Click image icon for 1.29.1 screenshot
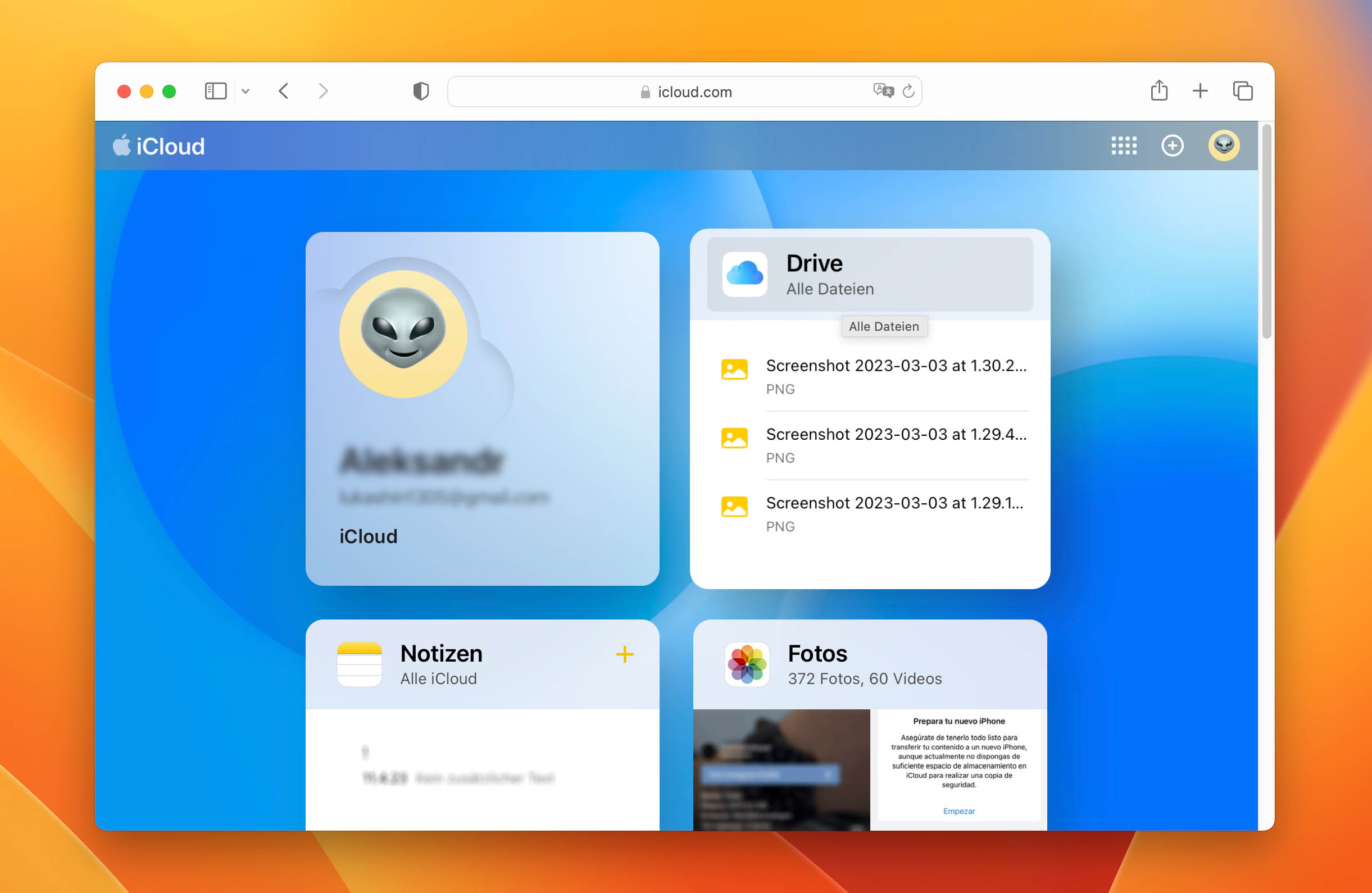1372x893 pixels. pos(734,507)
